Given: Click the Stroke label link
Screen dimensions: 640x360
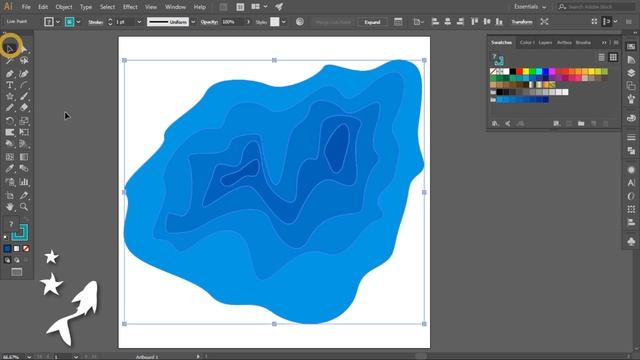Looking at the screenshot, I should 96,22.
